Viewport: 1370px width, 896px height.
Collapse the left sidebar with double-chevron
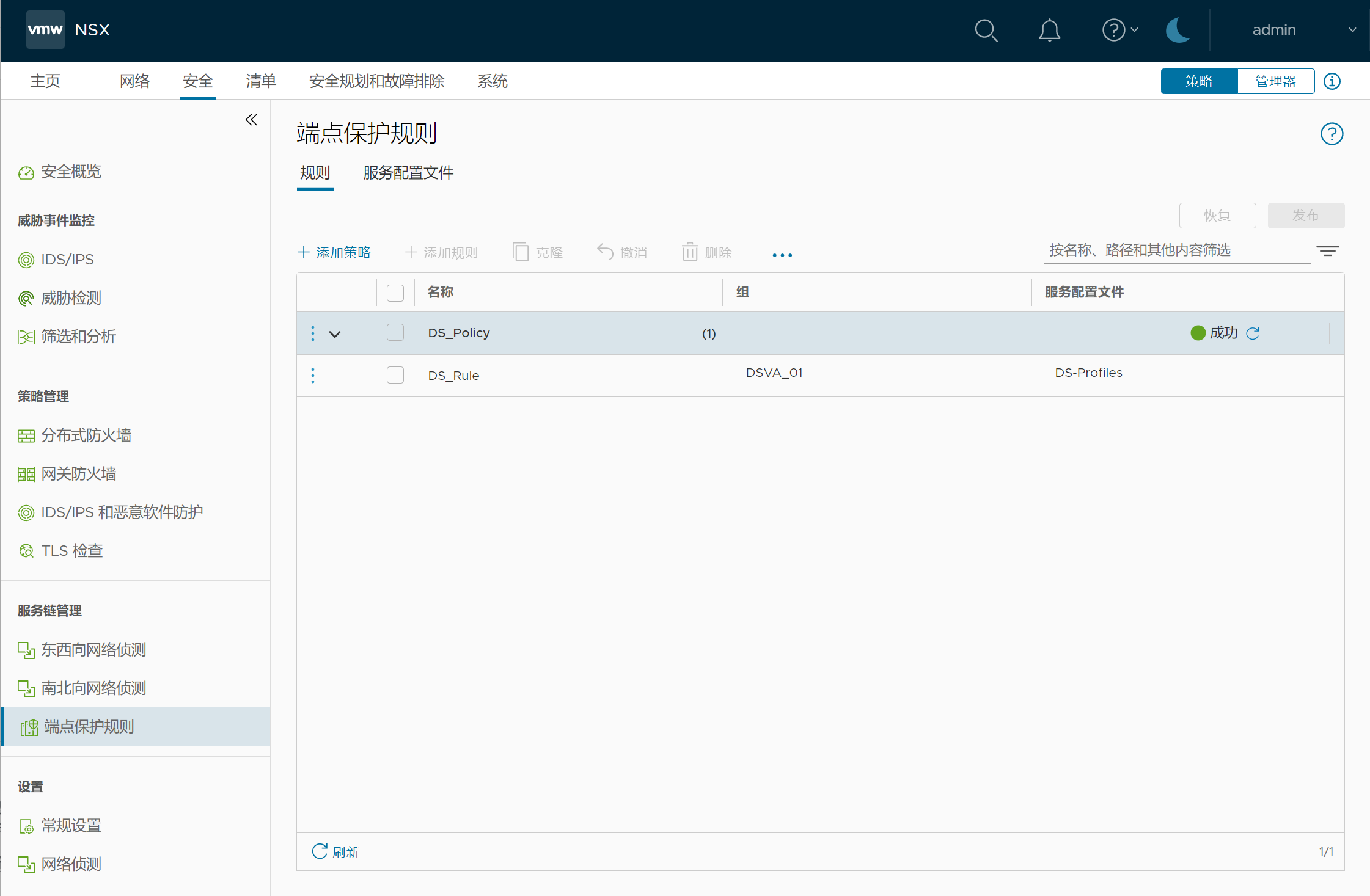click(251, 120)
